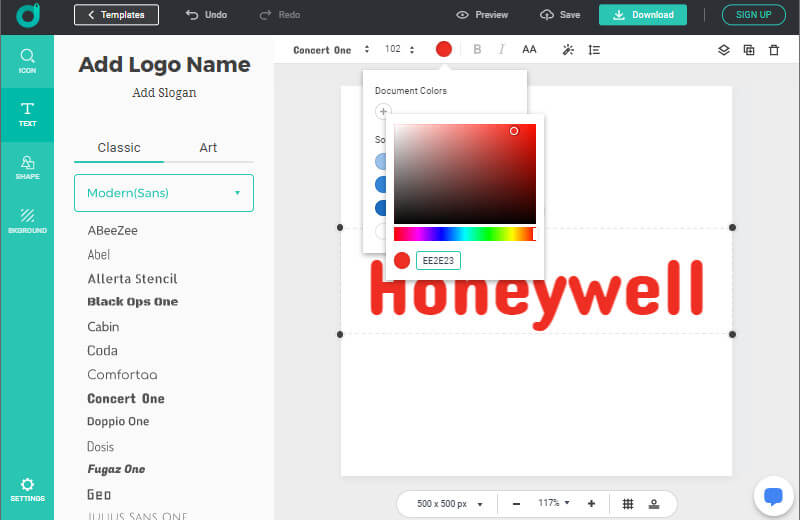Toggle uppercase AA text option
The height and width of the screenshot is (520, 800).
tap(529, 49)
